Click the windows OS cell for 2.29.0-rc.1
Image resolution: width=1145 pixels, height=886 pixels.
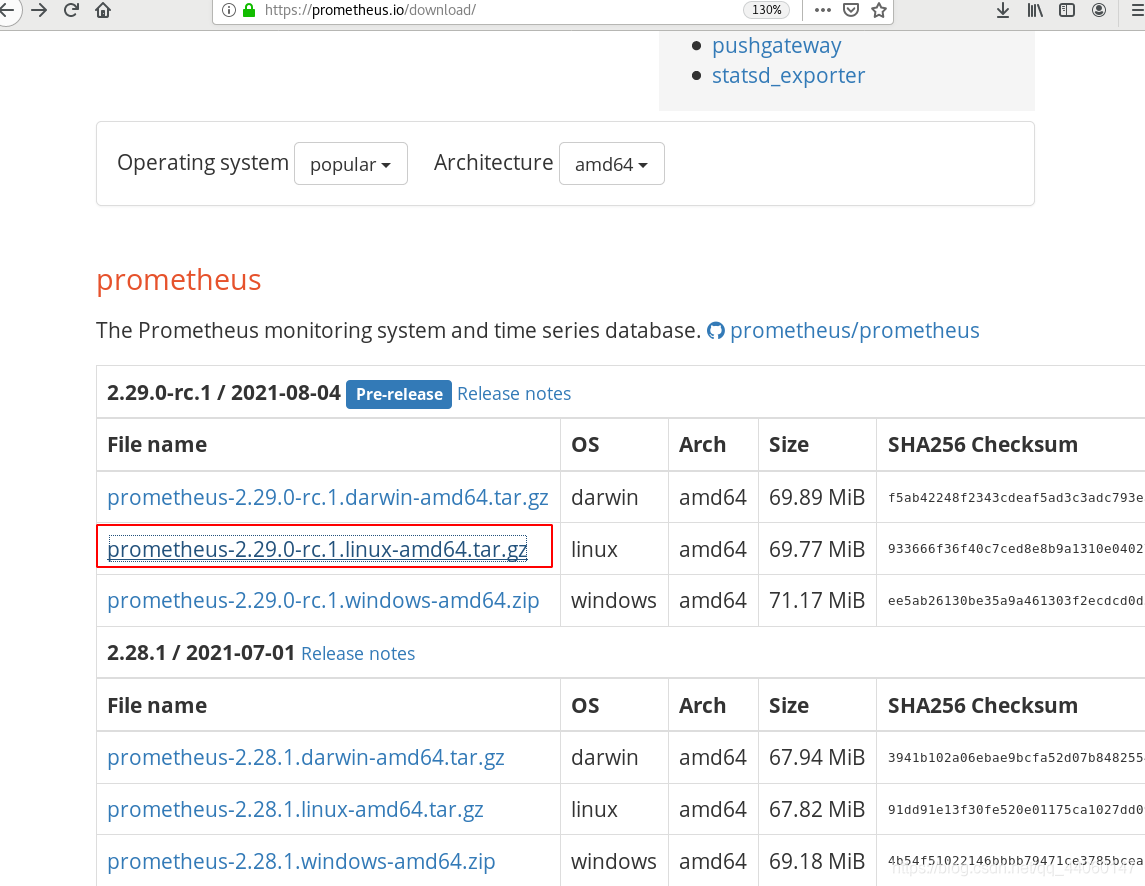tap(613, 600)
